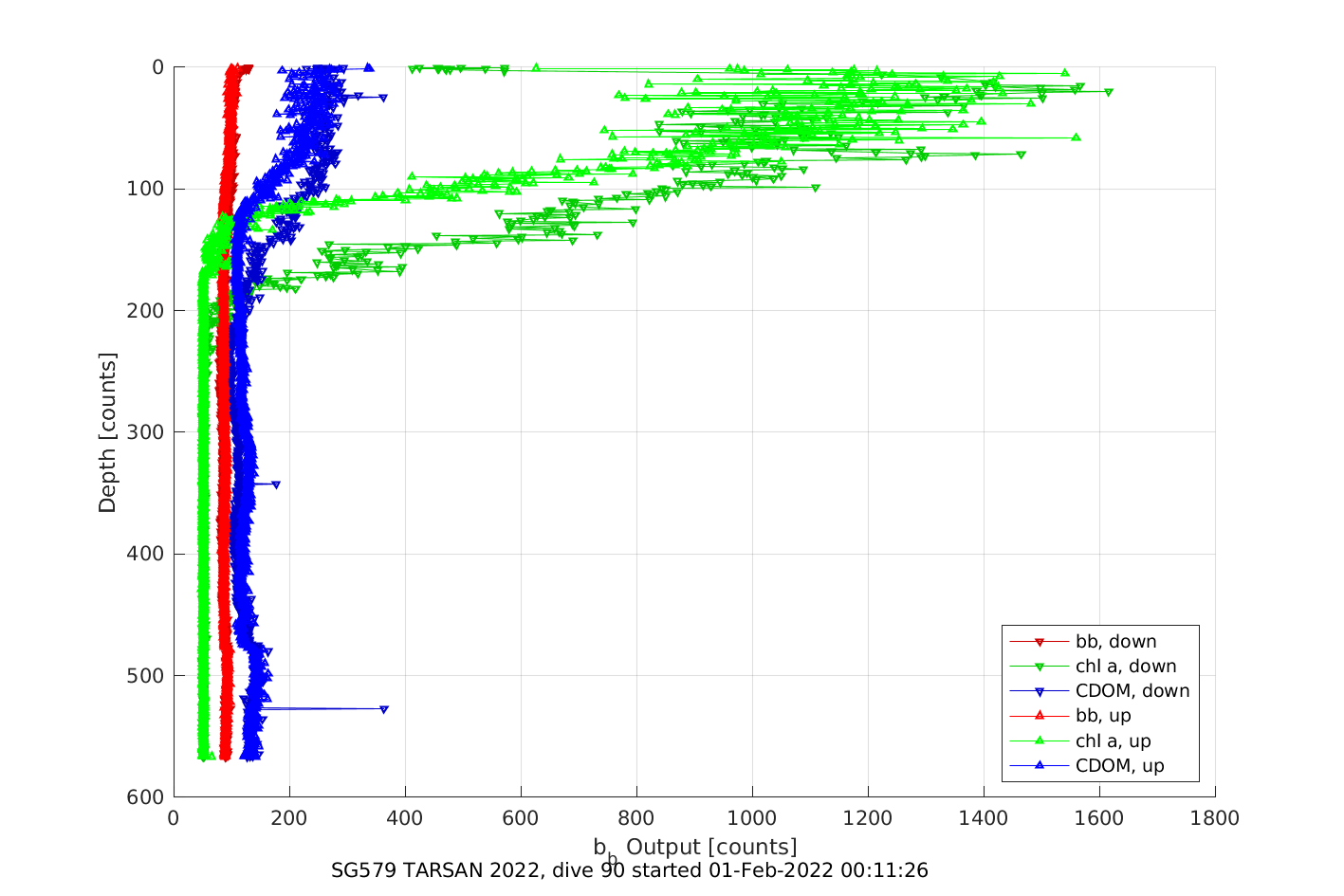The image size is (1344, 896).
Task: Click x-axis tick label 1800
Action: [x=1215, y=818]
